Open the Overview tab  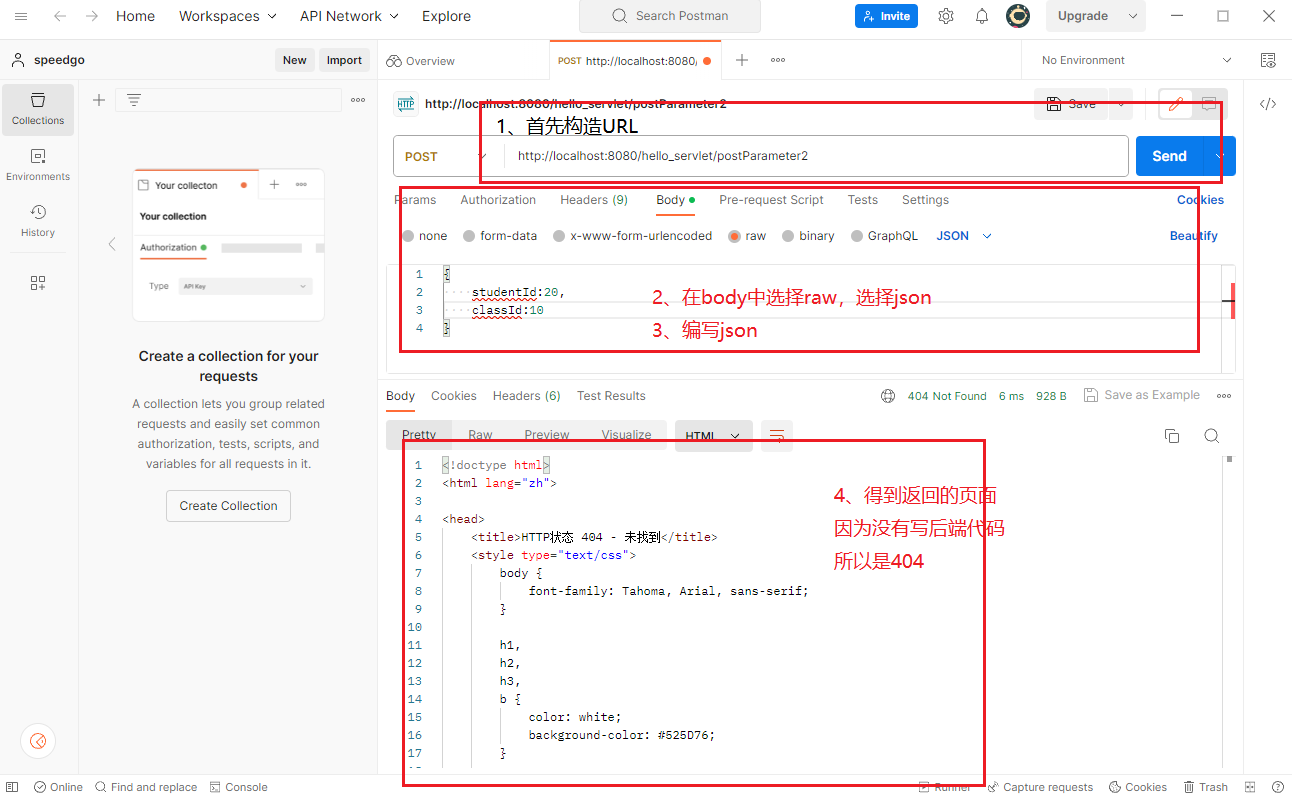(x=421, y=61)
